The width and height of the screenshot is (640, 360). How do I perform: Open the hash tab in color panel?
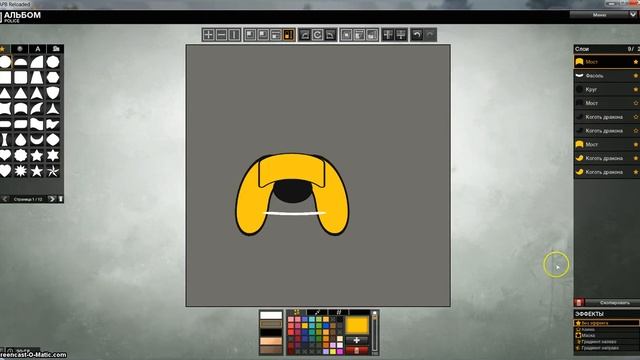338,312
